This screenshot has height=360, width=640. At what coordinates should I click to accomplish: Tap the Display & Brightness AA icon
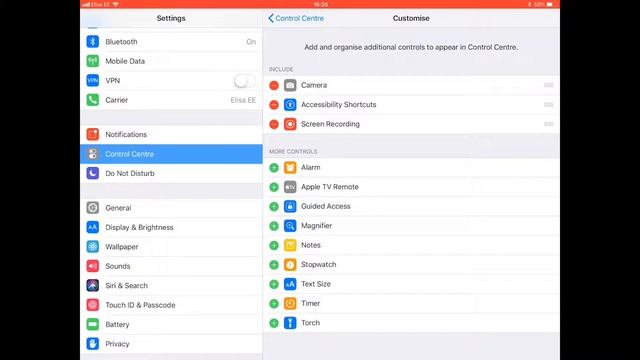tap(93, 227)
